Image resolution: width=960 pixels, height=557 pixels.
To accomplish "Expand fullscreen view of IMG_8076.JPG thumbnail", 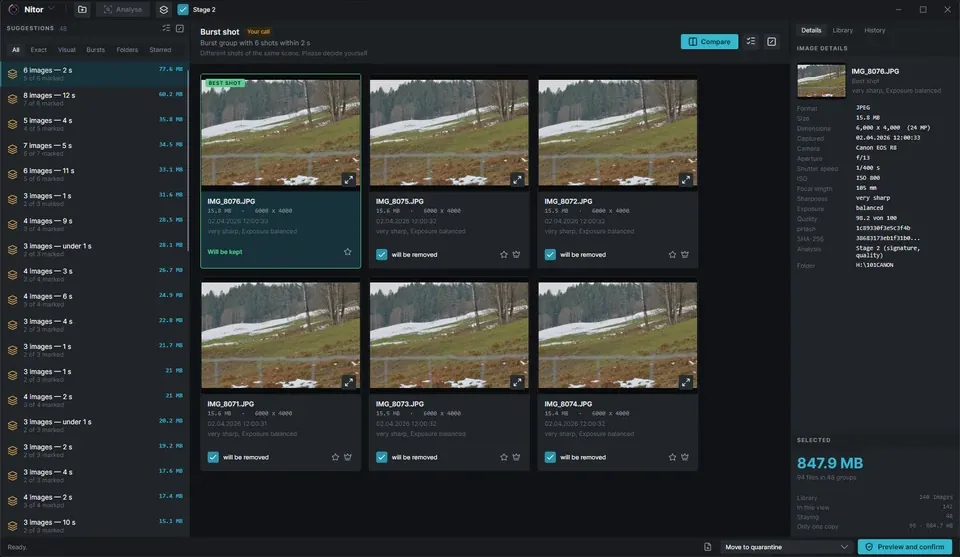I will pyautogui.click(x=348, y=179).
